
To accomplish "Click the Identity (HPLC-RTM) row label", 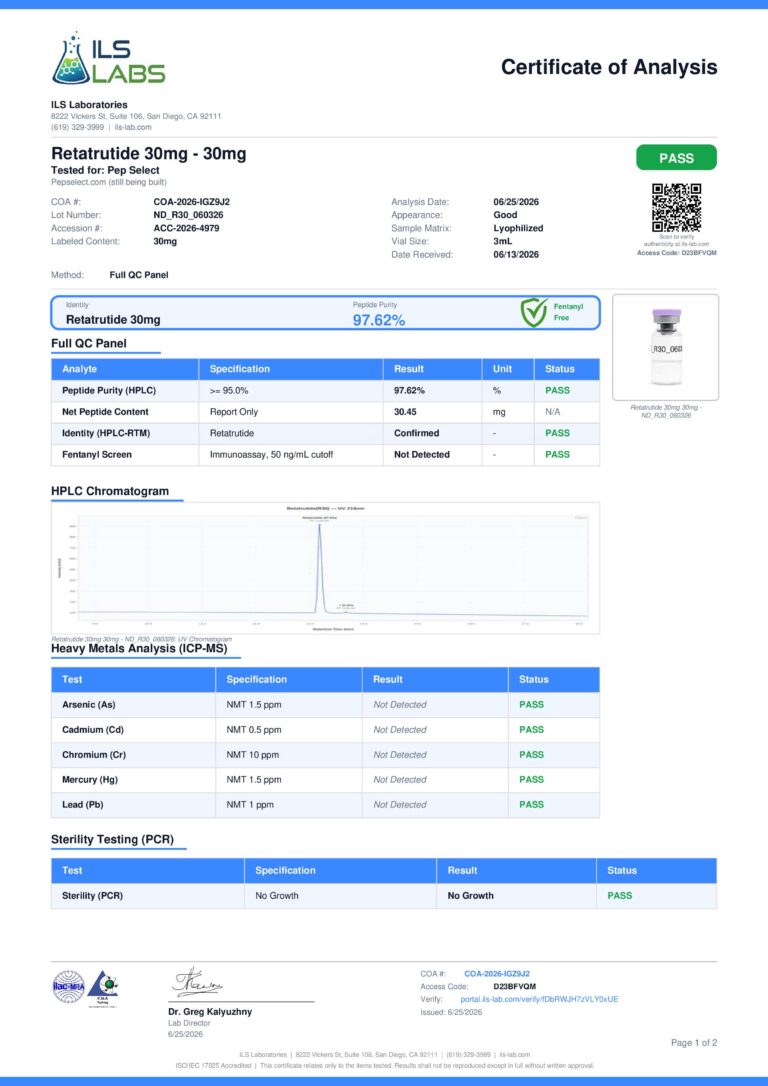I will pyautogui.click(x=106, y=434).
